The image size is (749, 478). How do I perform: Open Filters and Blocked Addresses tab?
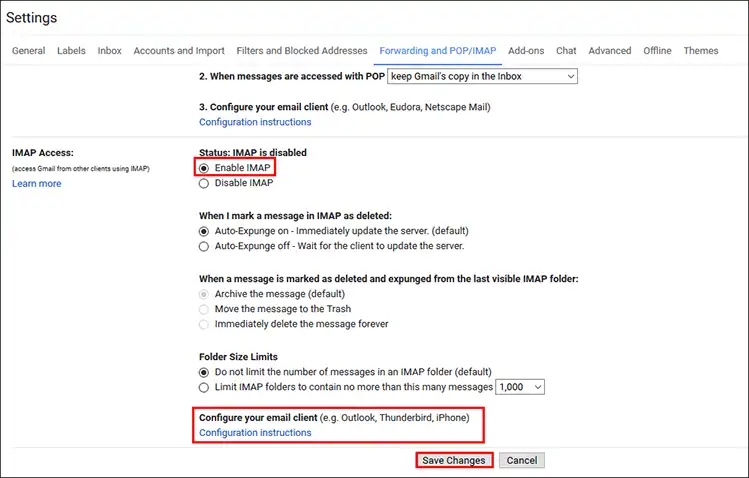pos(302,51)
